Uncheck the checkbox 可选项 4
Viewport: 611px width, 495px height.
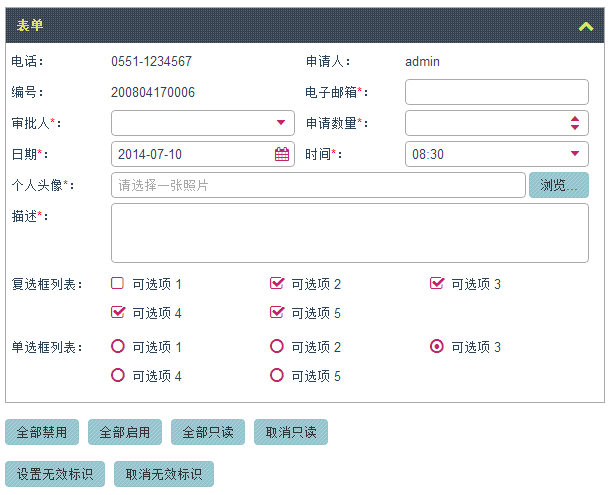118,312
